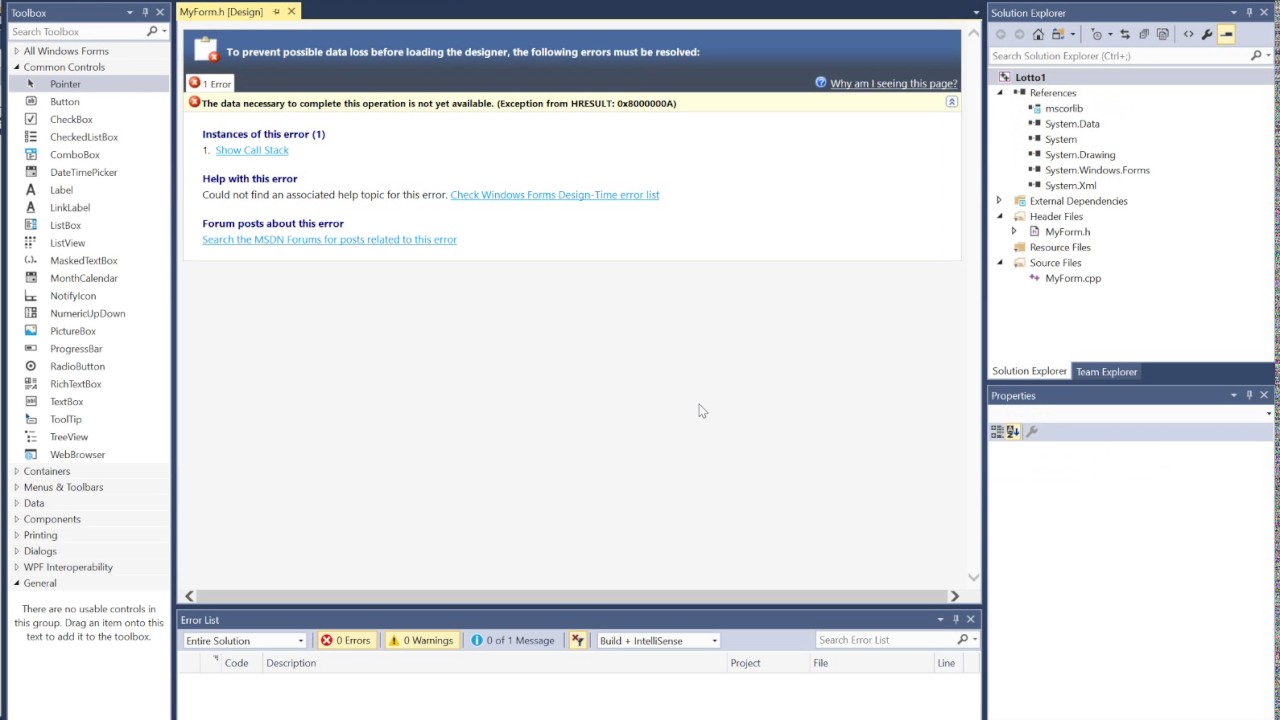
Task: Click the Search Toolbox input field
Action: click(77, 31)
